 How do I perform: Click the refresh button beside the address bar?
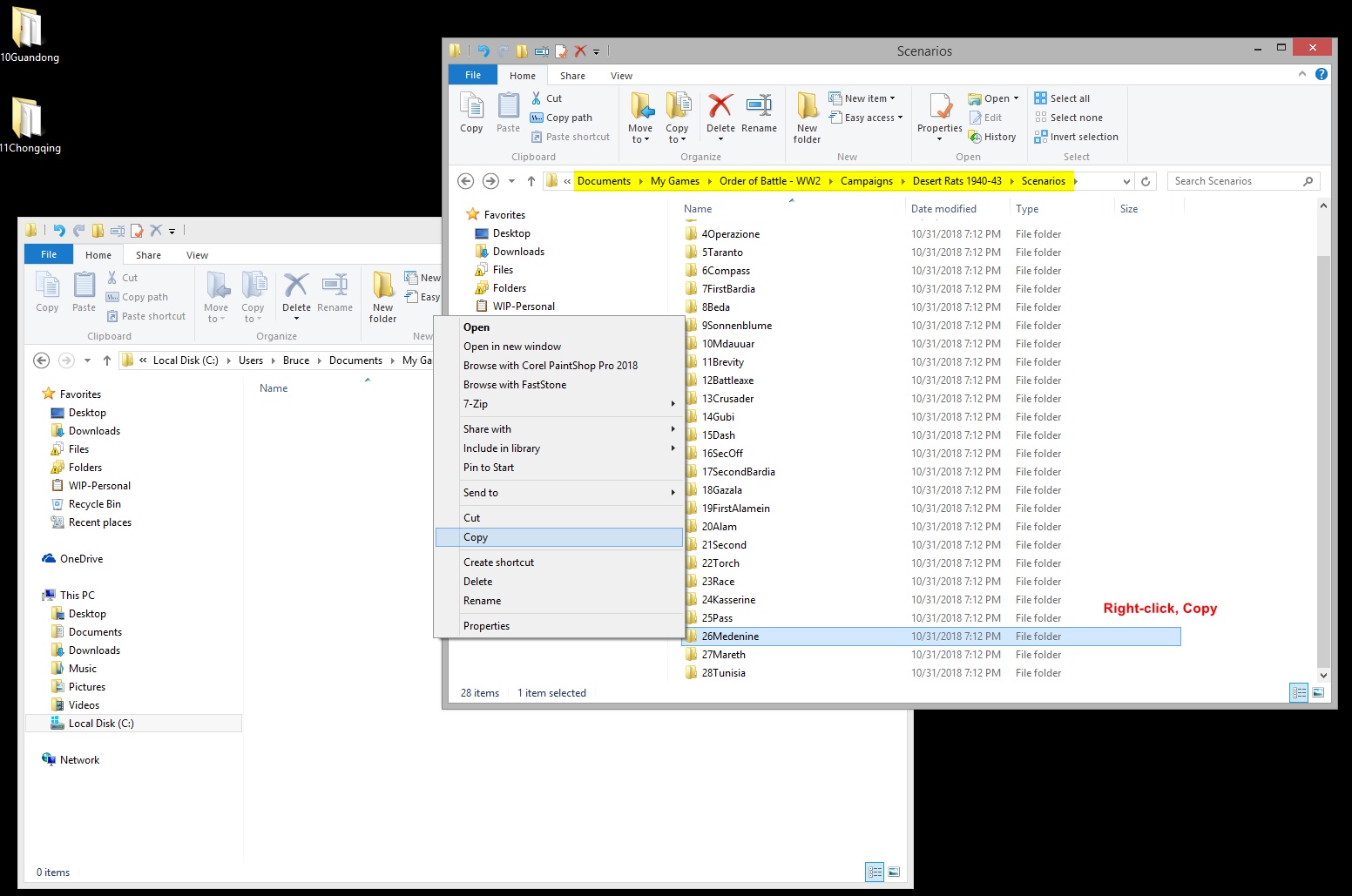[1146, 181]
